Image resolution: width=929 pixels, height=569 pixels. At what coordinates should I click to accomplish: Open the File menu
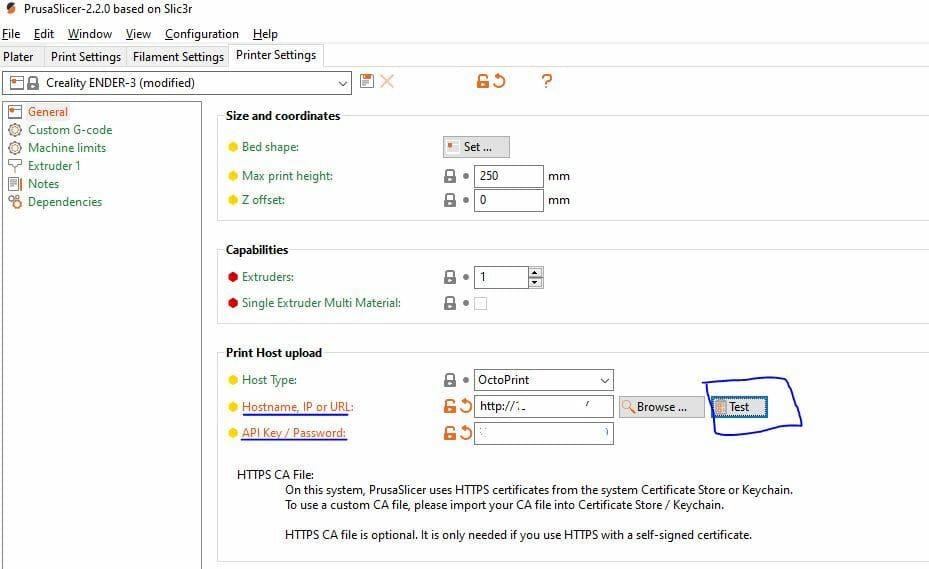(11, 34)
